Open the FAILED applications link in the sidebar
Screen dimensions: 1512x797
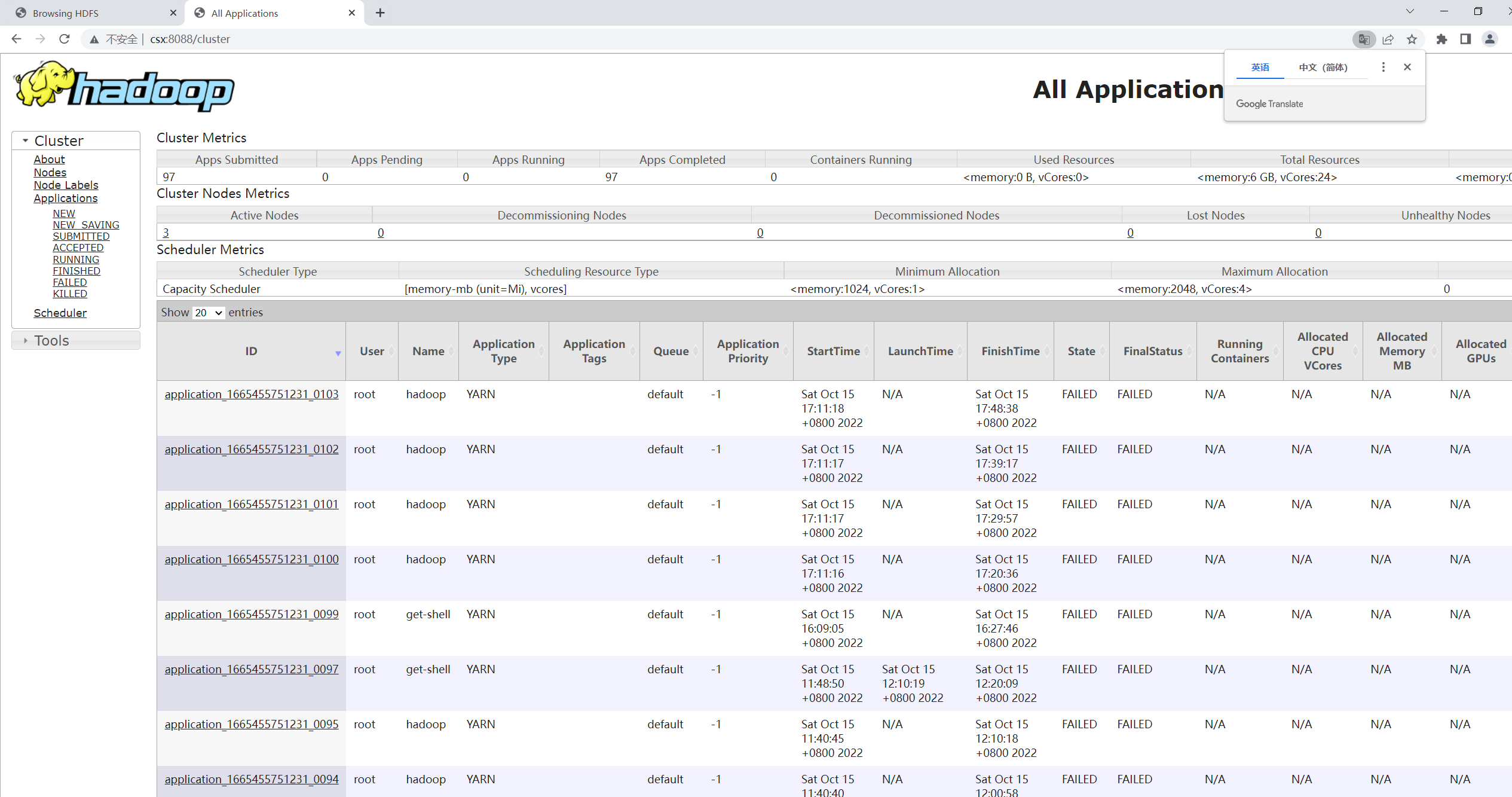pyautogui.click(x=69, y=282)
